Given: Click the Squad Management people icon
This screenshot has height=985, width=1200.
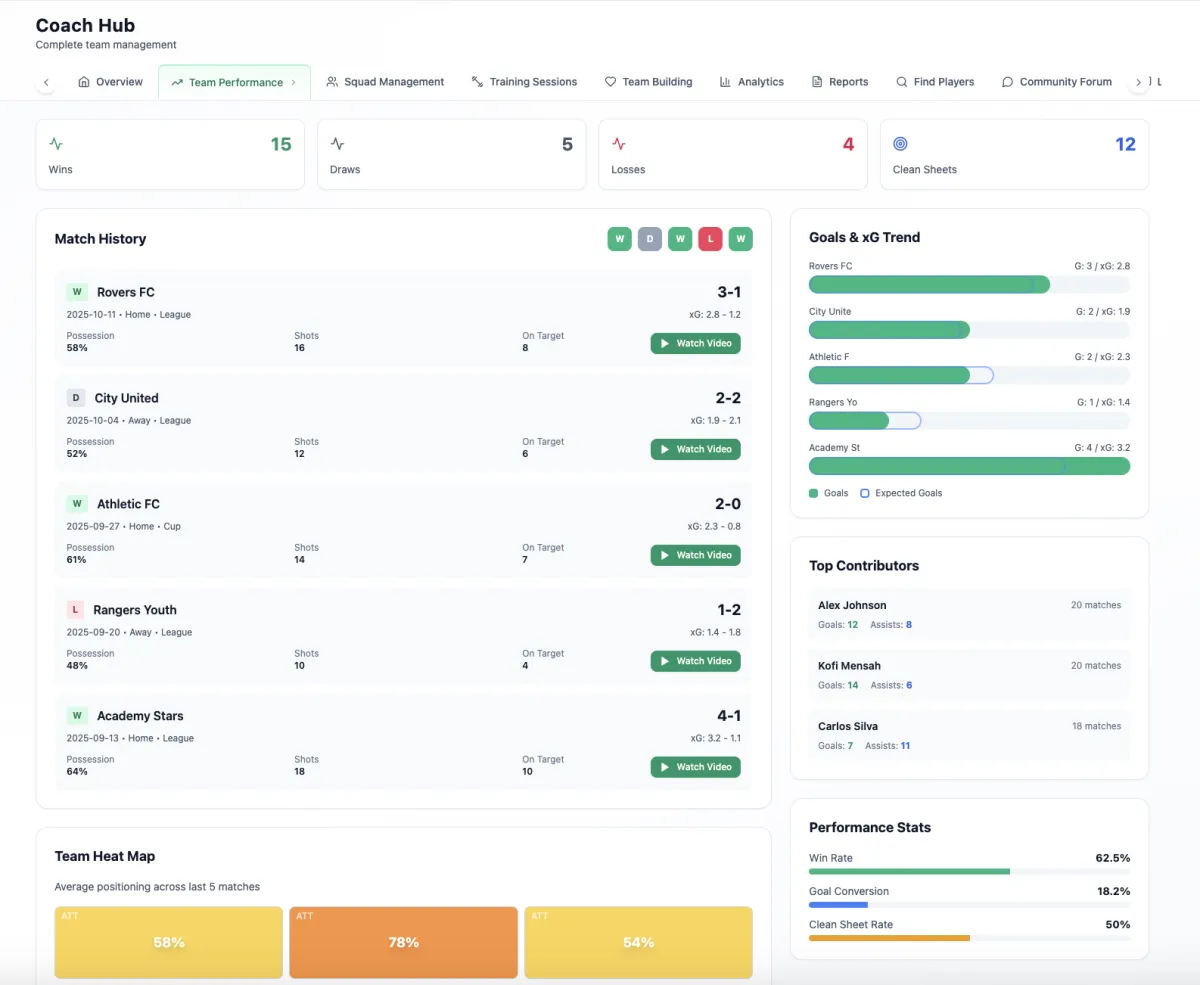Looking at the screenshot, I should pyautogui.click(x=332, y=82).
